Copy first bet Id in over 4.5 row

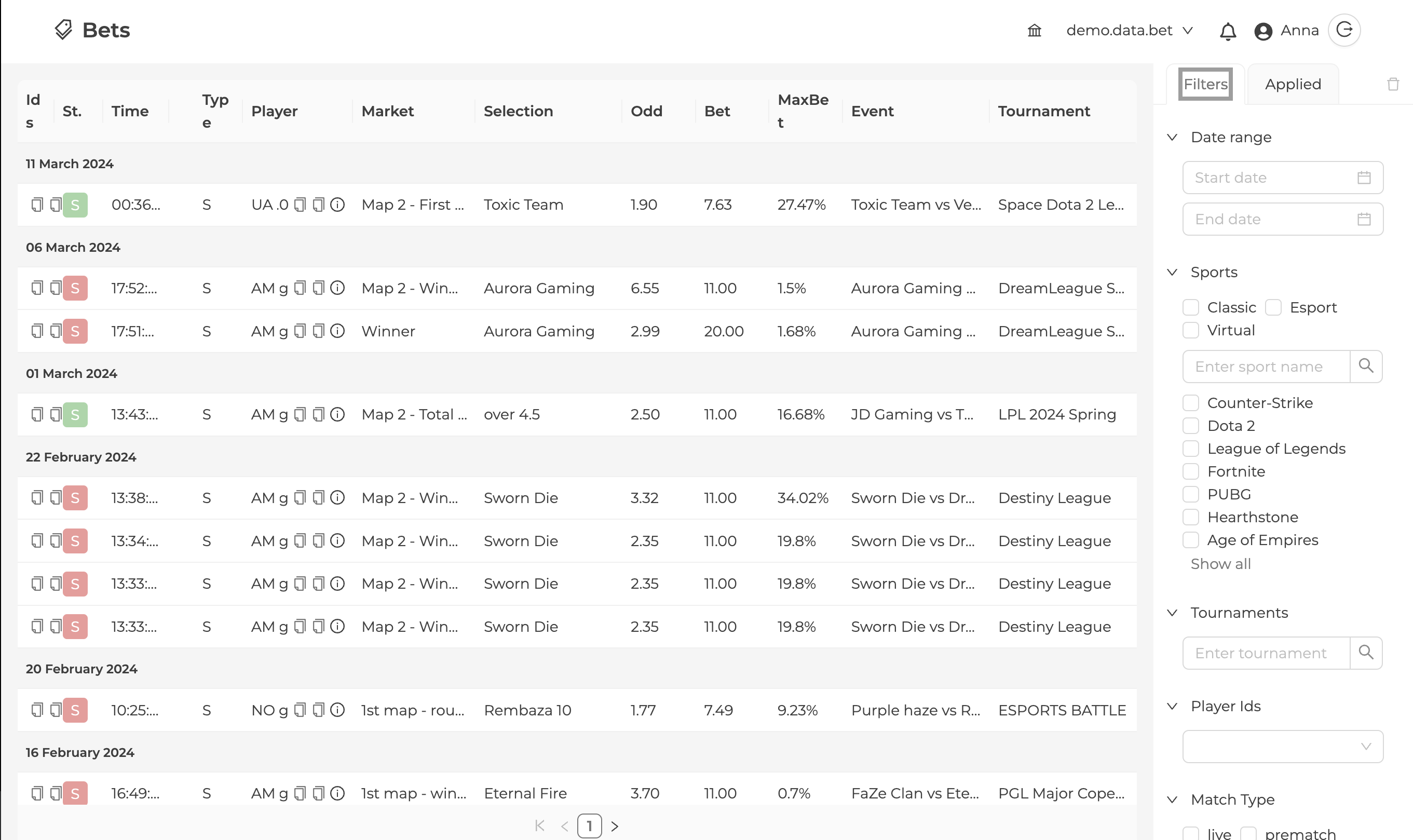37,414
